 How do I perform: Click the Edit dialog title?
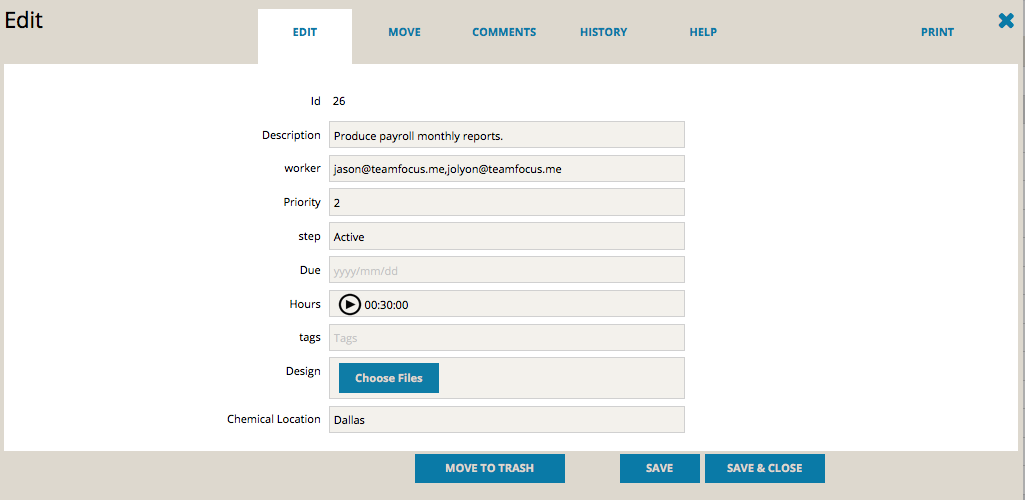24,20
